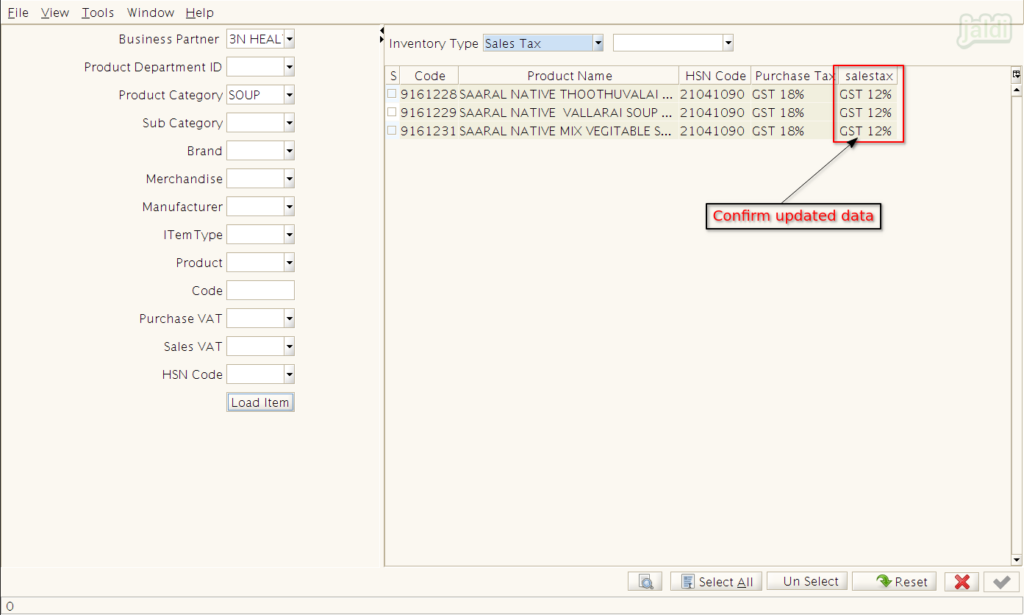Open the Inventory Type Sales Tax dropdown
Image resolution: width=1024 pixels, height=615 pixels.
[x=598, y=43]
